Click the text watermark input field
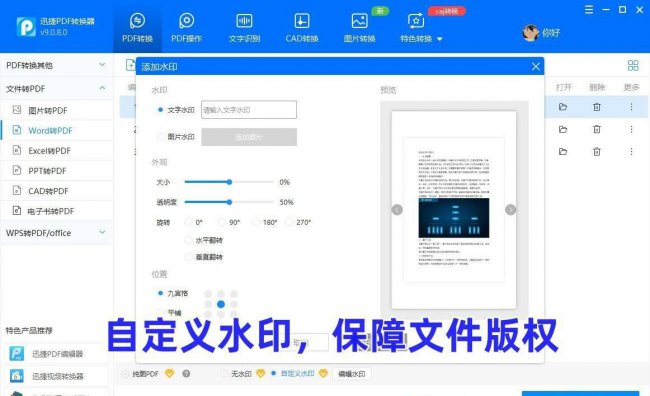The height and width of the screenshot is (396, 650). (249, 110)
